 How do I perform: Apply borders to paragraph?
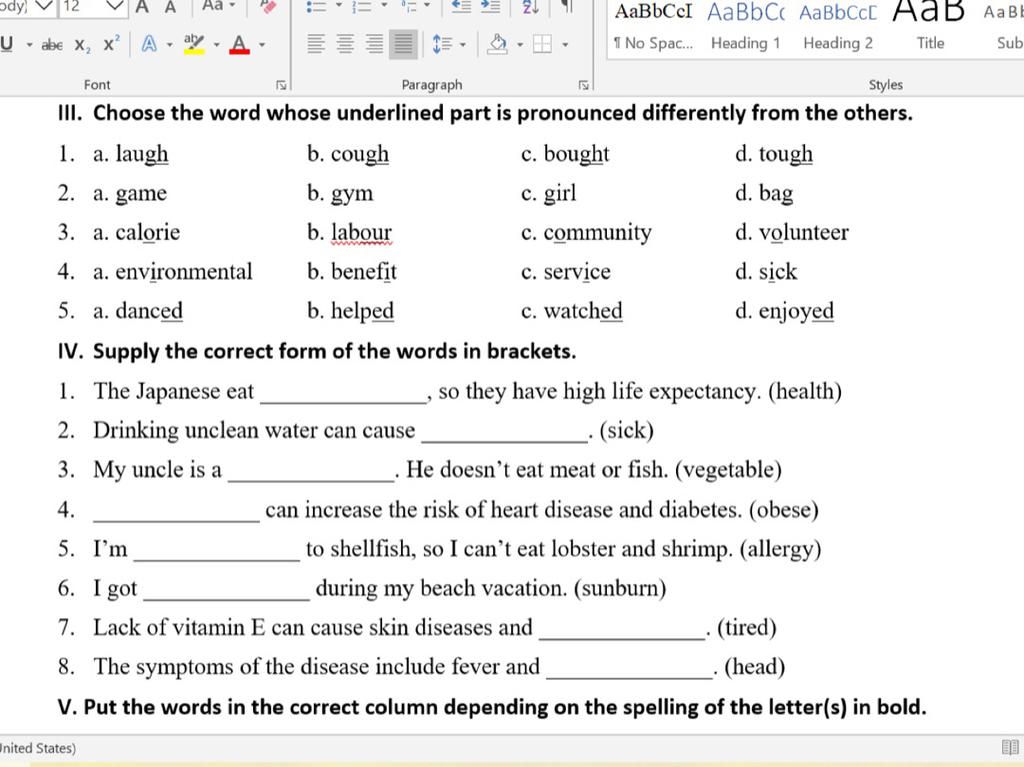[x=542, y=44]
